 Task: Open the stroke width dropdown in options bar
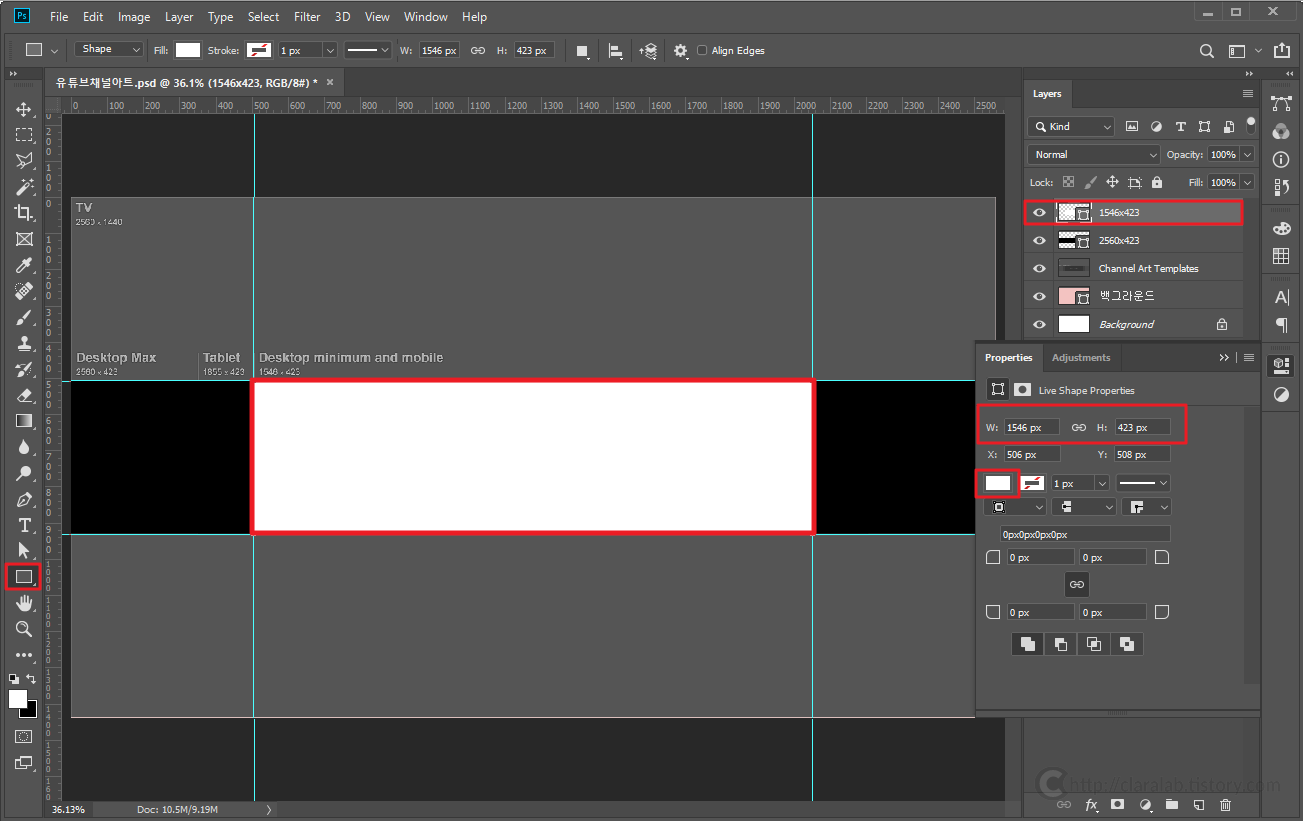[330, 50]
